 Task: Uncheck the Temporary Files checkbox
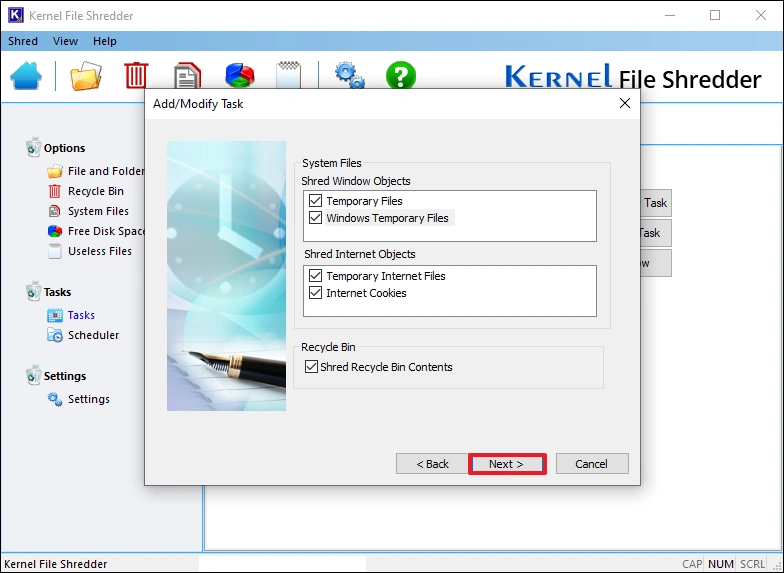[316, 201]
